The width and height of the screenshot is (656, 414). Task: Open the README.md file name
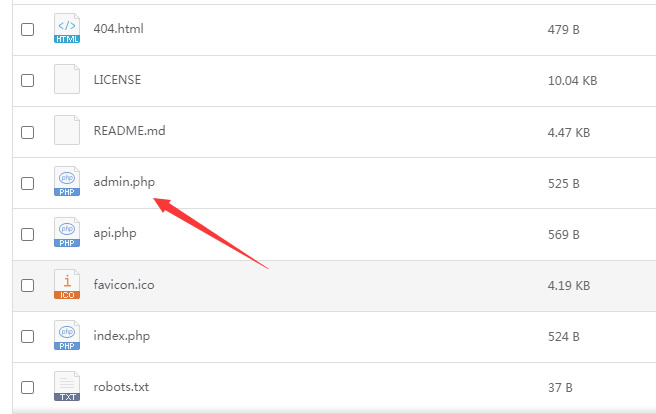click(129, 131)
